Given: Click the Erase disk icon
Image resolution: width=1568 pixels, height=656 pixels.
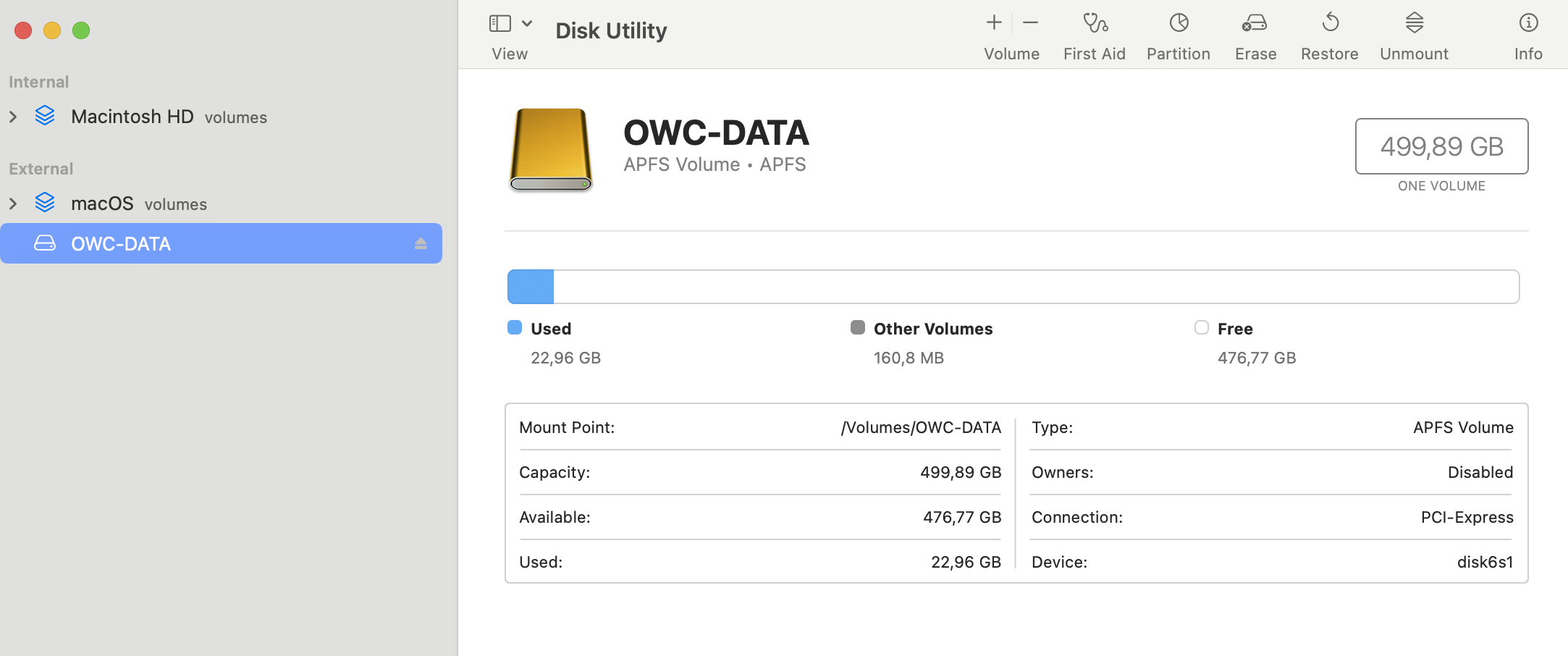Looking at the screenshot, I should point(1255,24).
